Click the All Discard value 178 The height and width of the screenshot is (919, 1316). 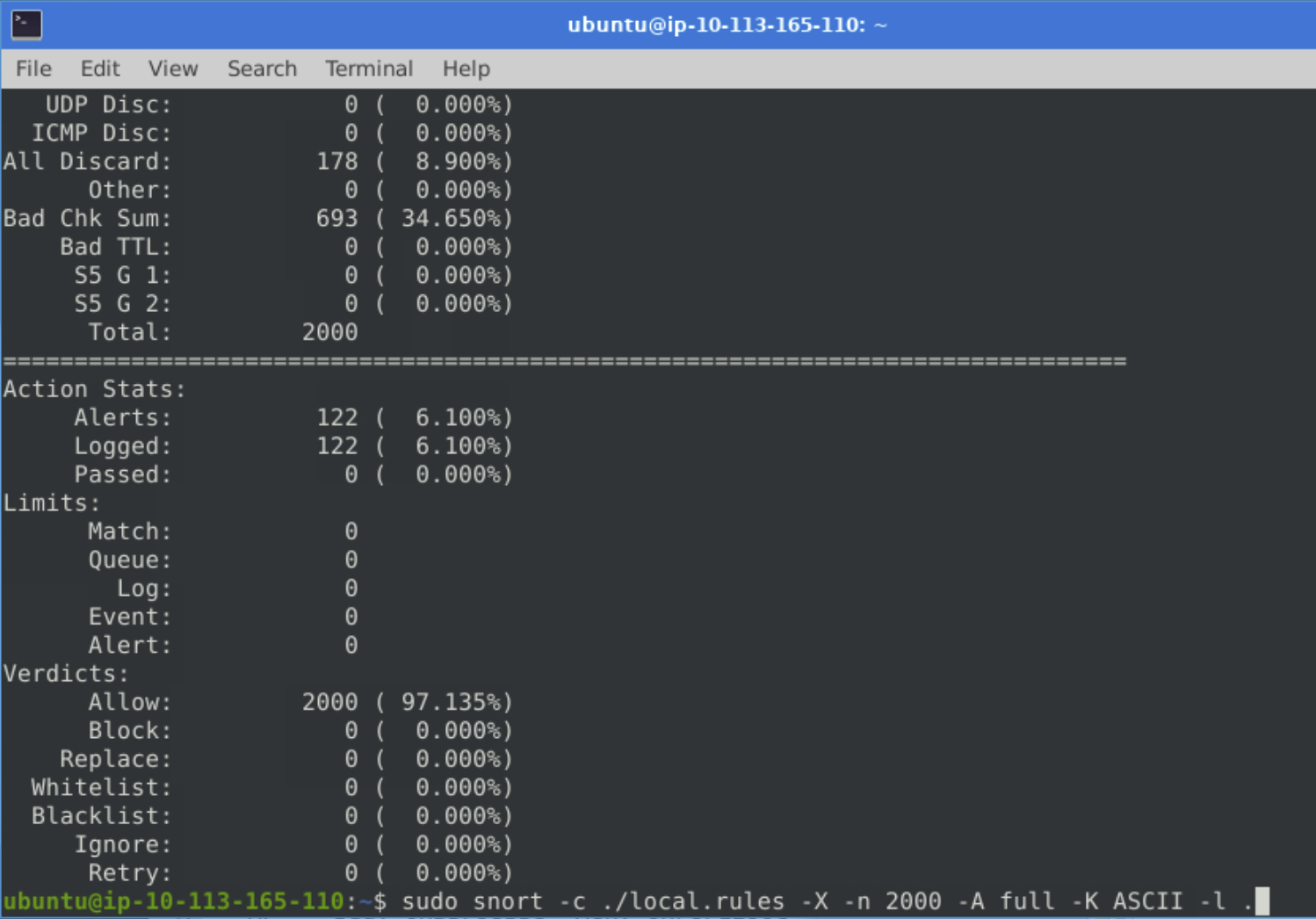[337, 162]
